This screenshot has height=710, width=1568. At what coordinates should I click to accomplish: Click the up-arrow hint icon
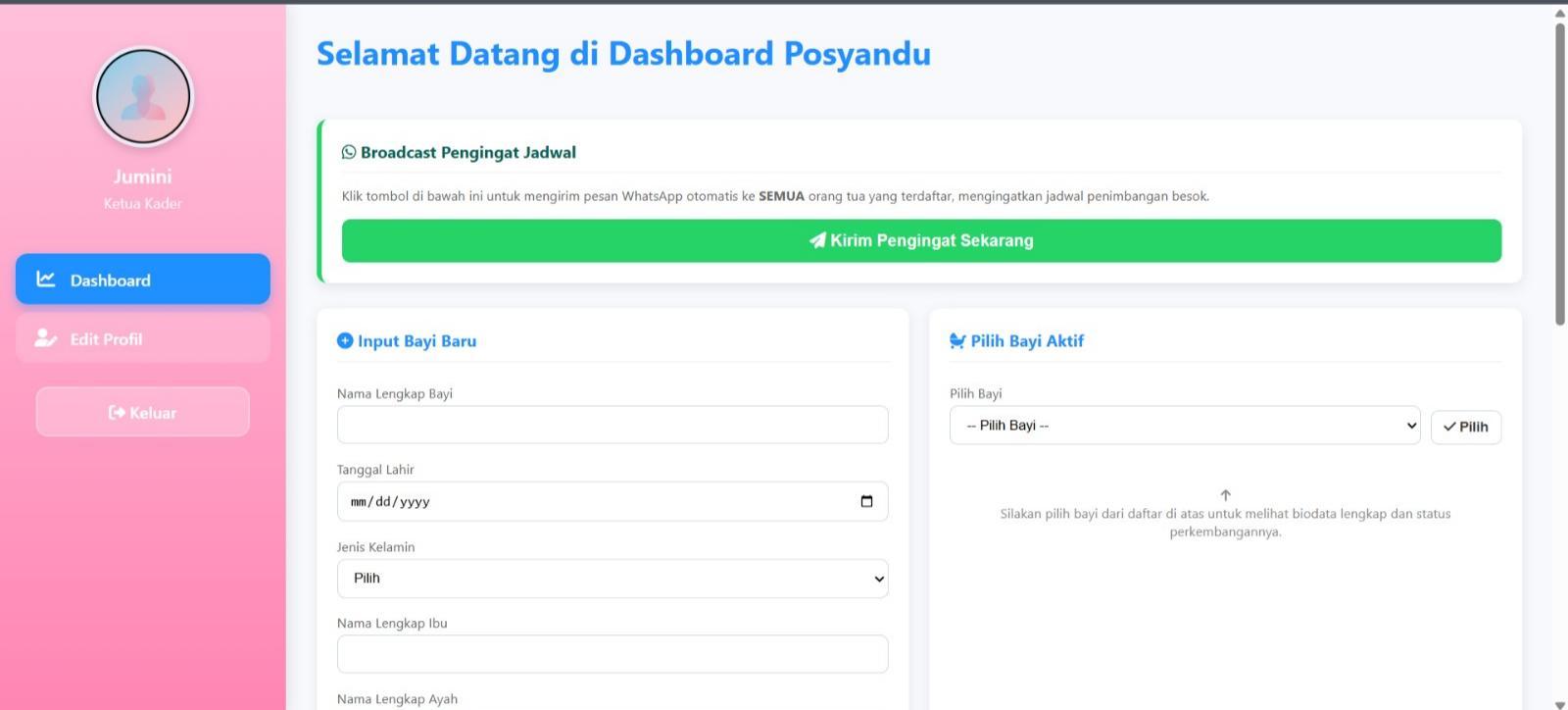1226,495
